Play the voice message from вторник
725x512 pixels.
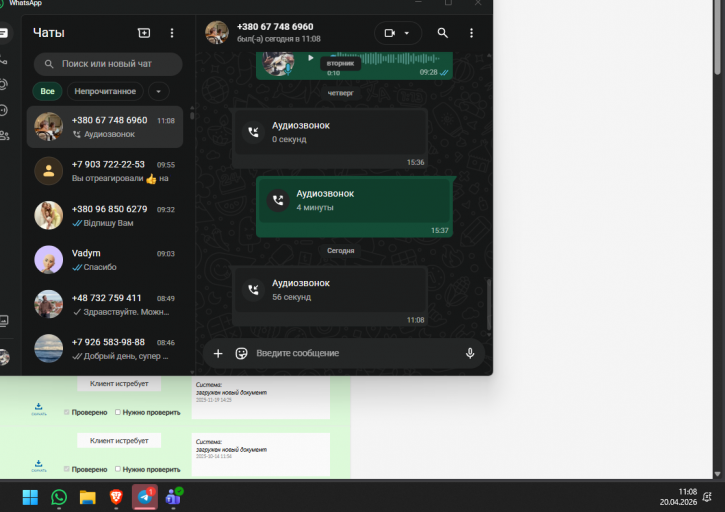(311, 58)
